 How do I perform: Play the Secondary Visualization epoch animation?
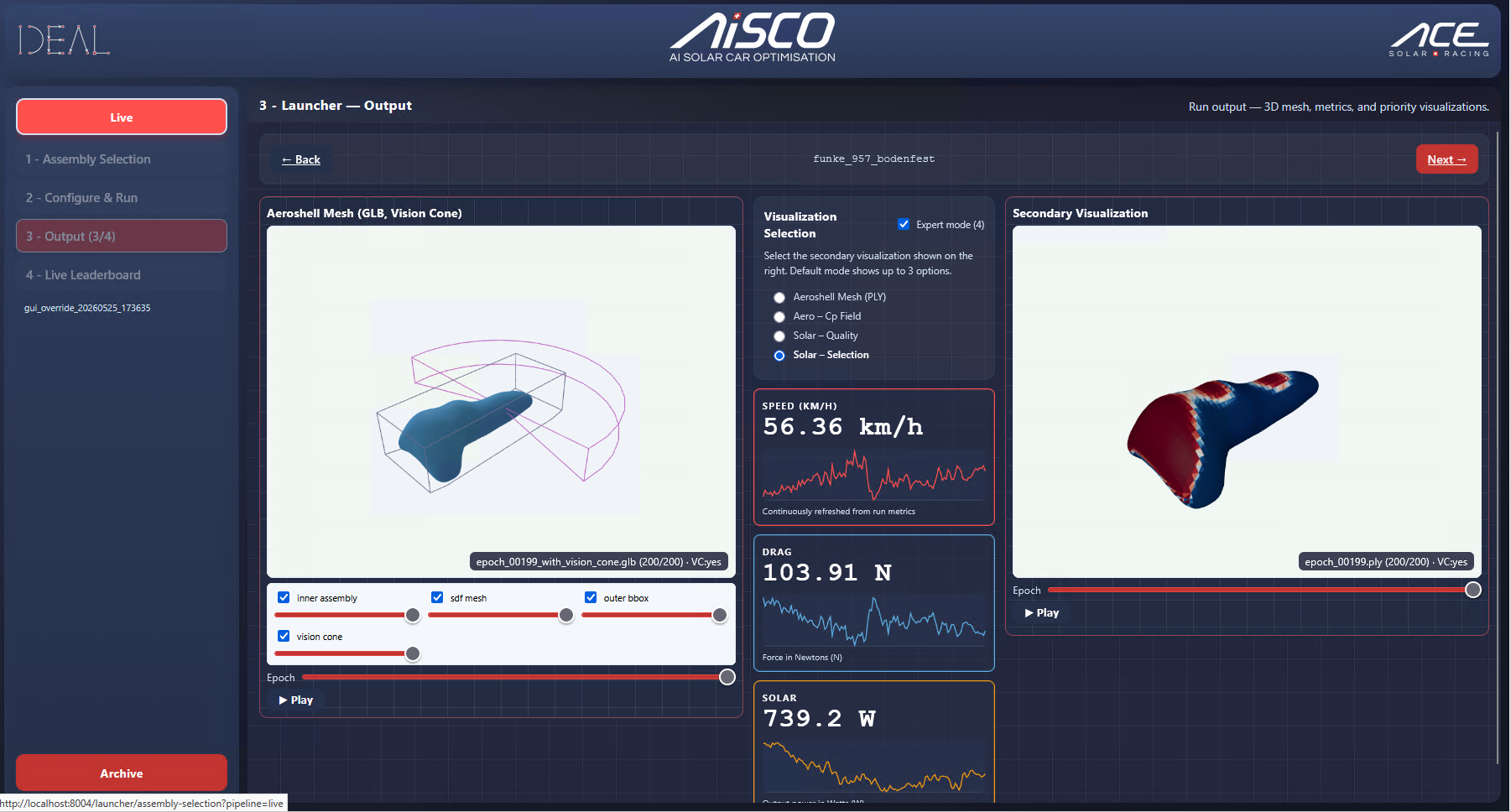tap(1042, 613)
